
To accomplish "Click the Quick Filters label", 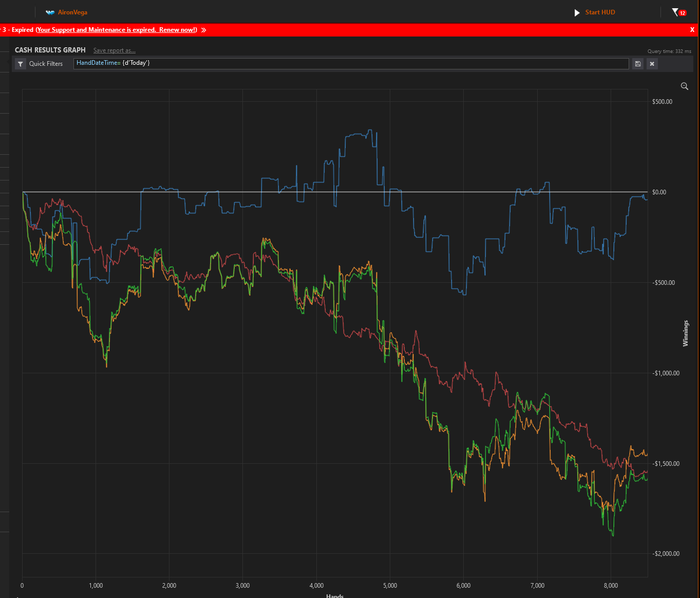I will click(x=46, y=64).
